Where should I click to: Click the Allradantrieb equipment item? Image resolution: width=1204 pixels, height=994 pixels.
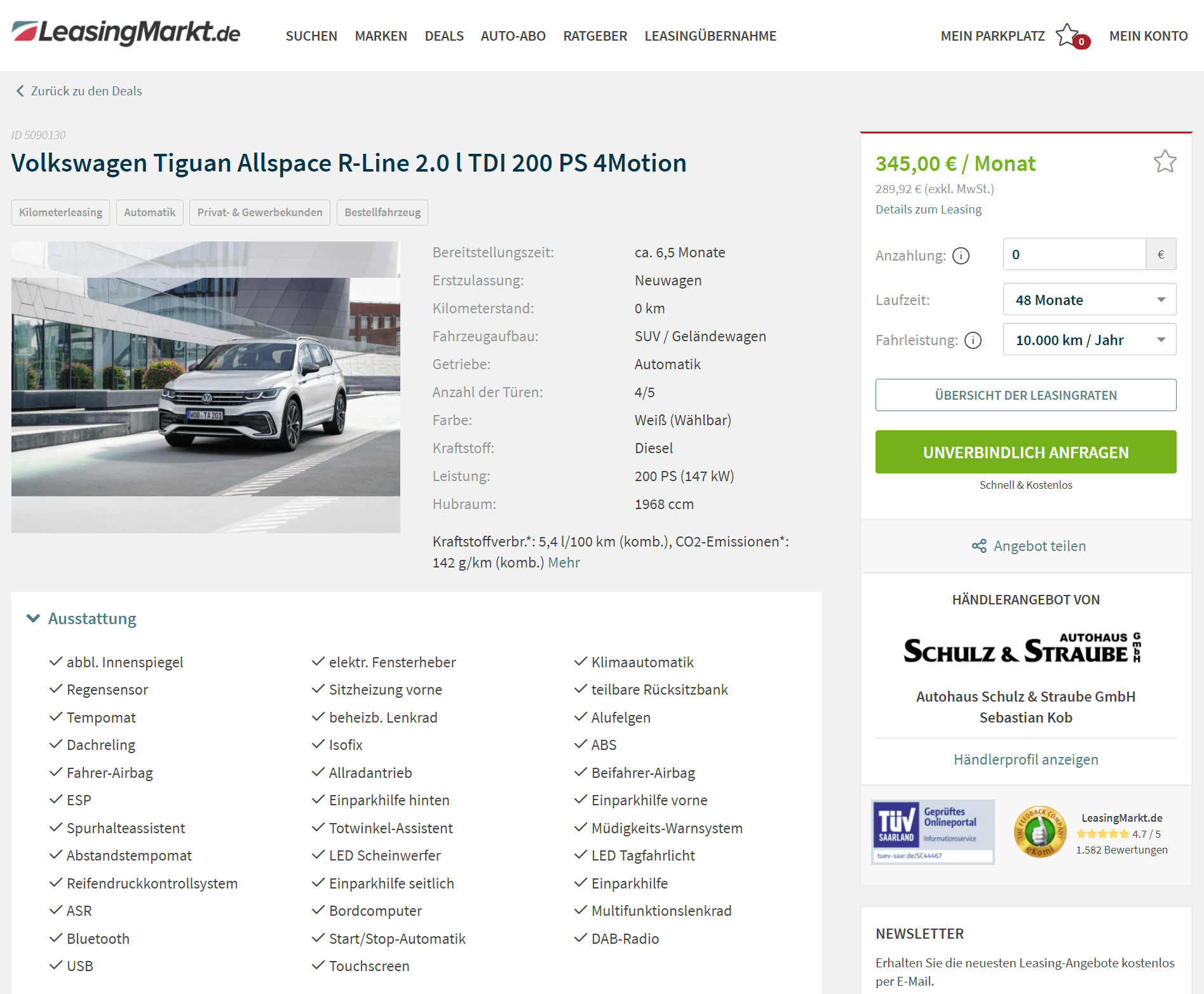coord(370,773)
